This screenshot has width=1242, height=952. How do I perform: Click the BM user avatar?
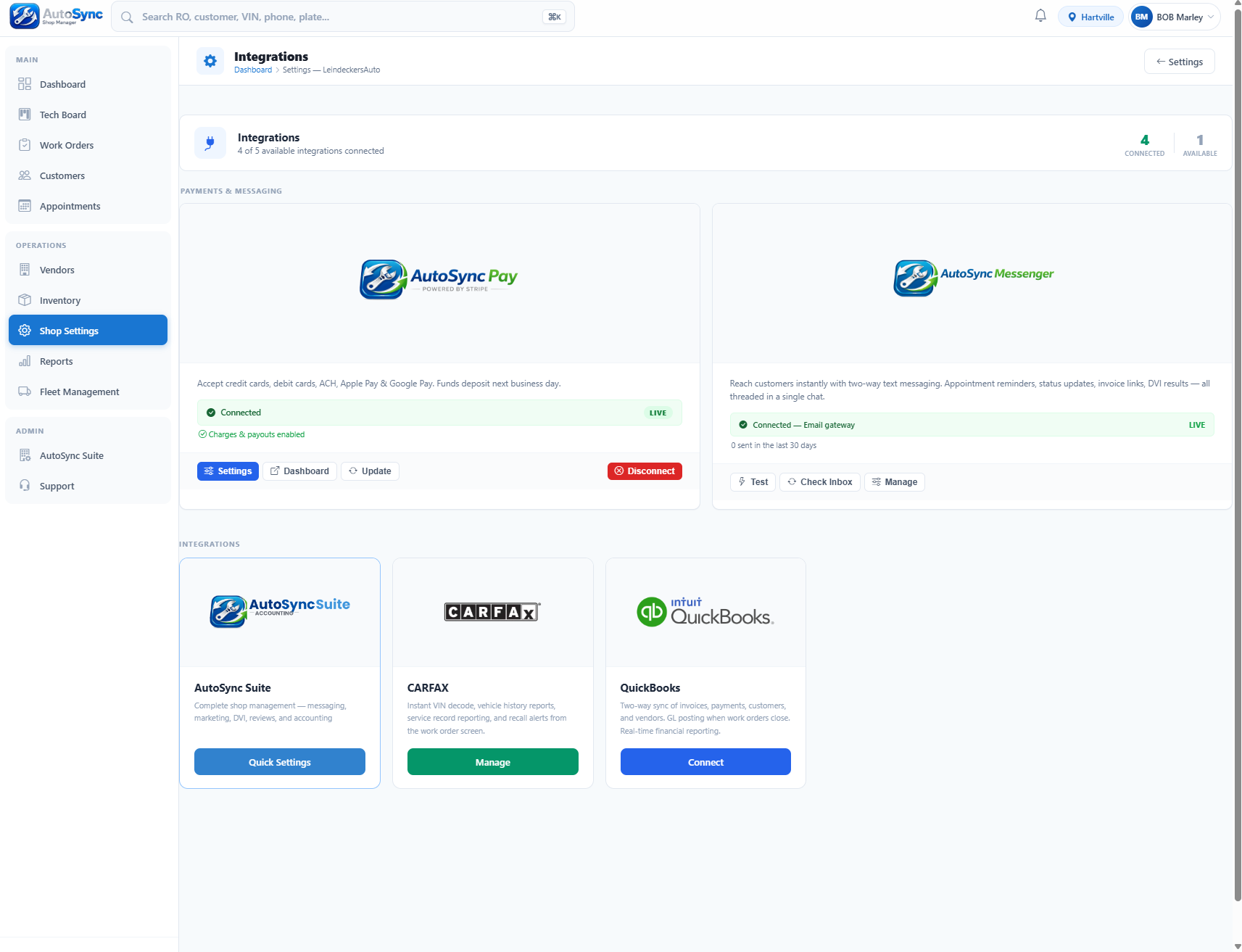1141,17
